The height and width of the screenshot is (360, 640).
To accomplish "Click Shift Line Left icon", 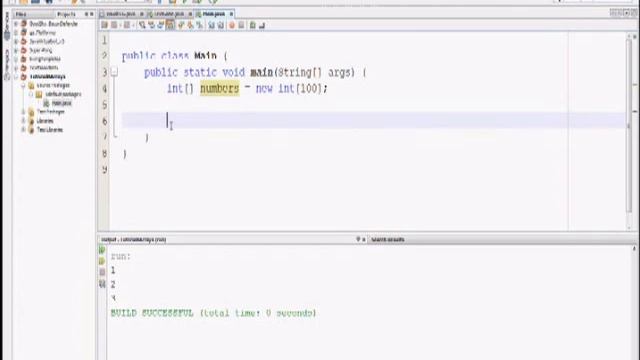I will pos(211,25).
